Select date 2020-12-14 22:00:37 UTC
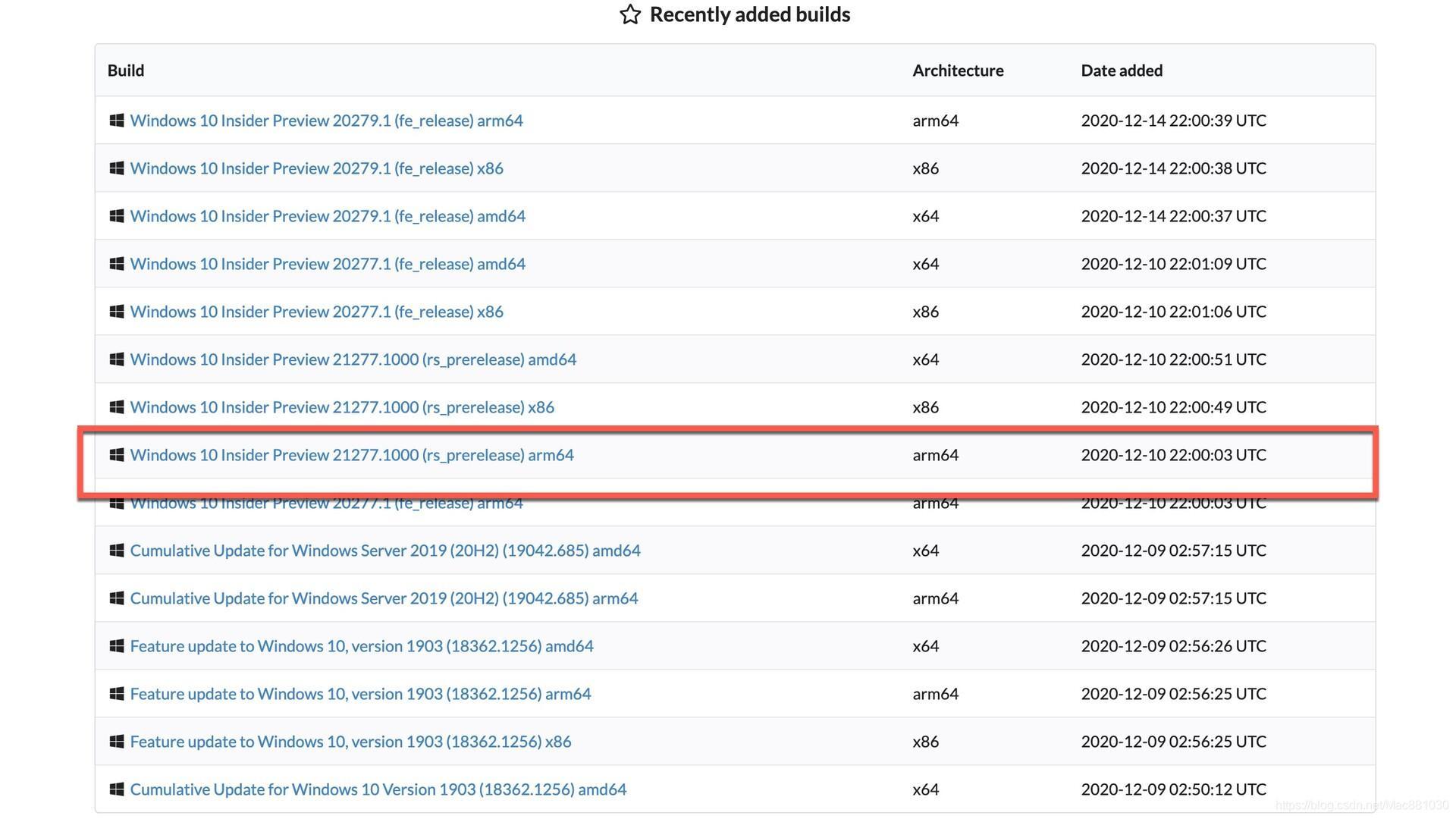This screenshot has width=1456, height=819. pos(1173,216)
